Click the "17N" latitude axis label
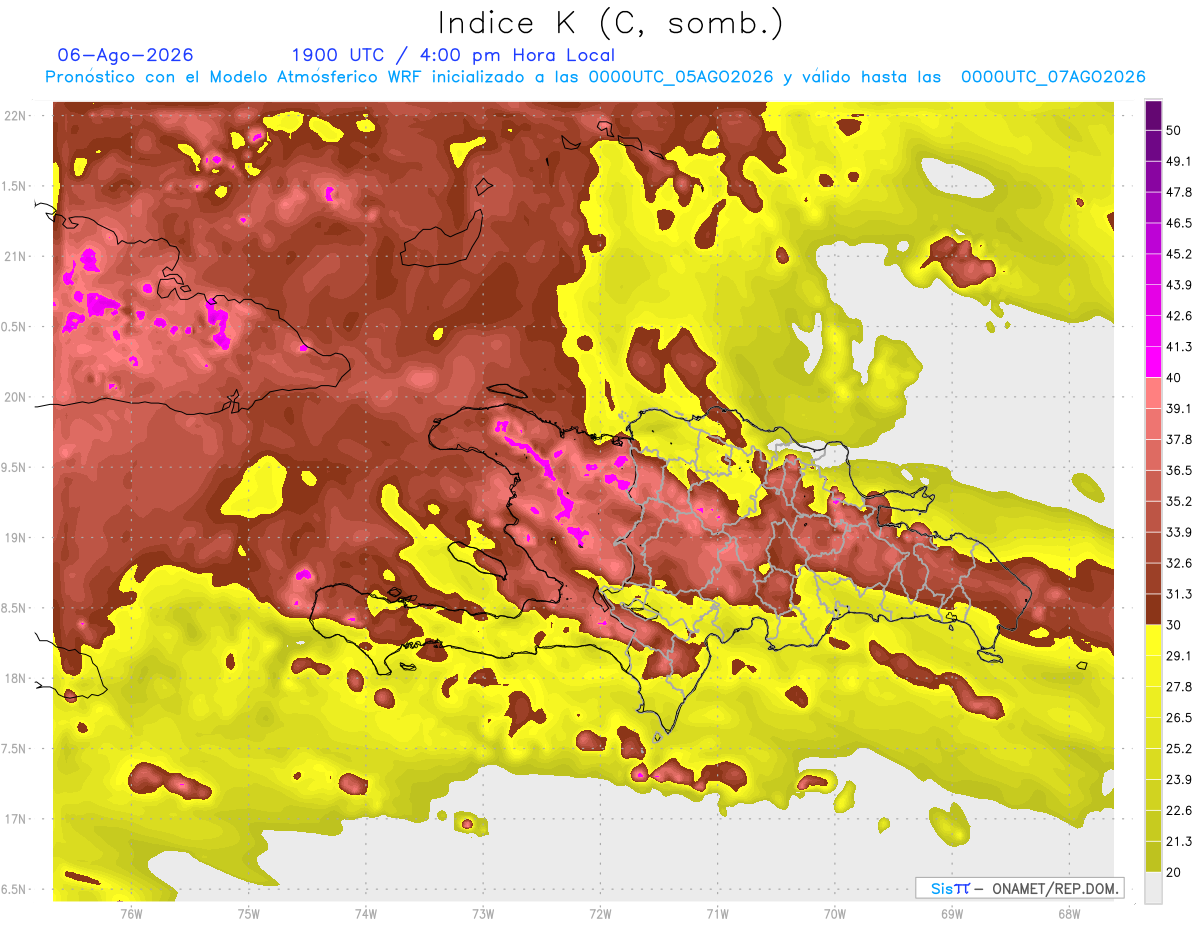This screenshot has width=1200, height=927. click(14, 819)
